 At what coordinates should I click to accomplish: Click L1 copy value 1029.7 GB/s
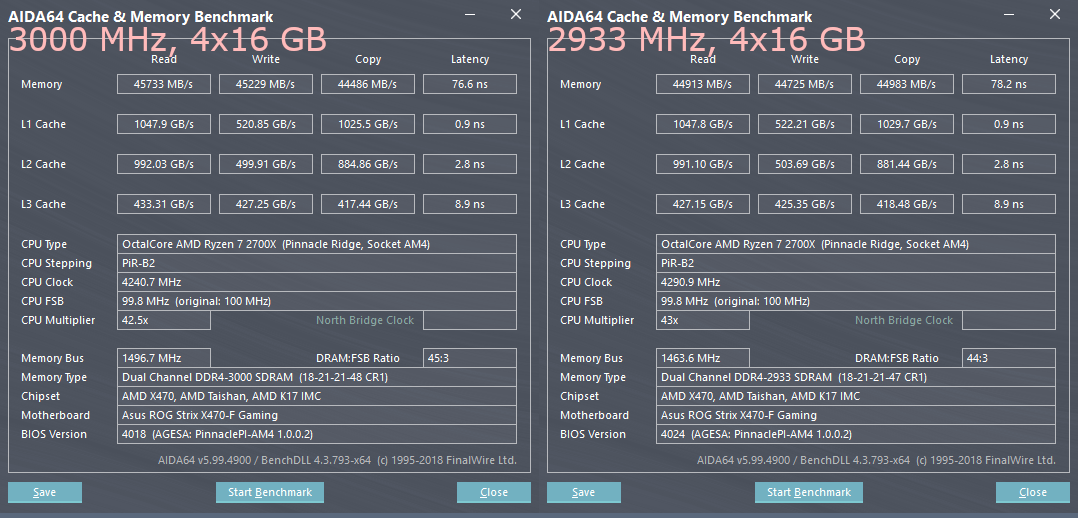[x=907, y=124]
